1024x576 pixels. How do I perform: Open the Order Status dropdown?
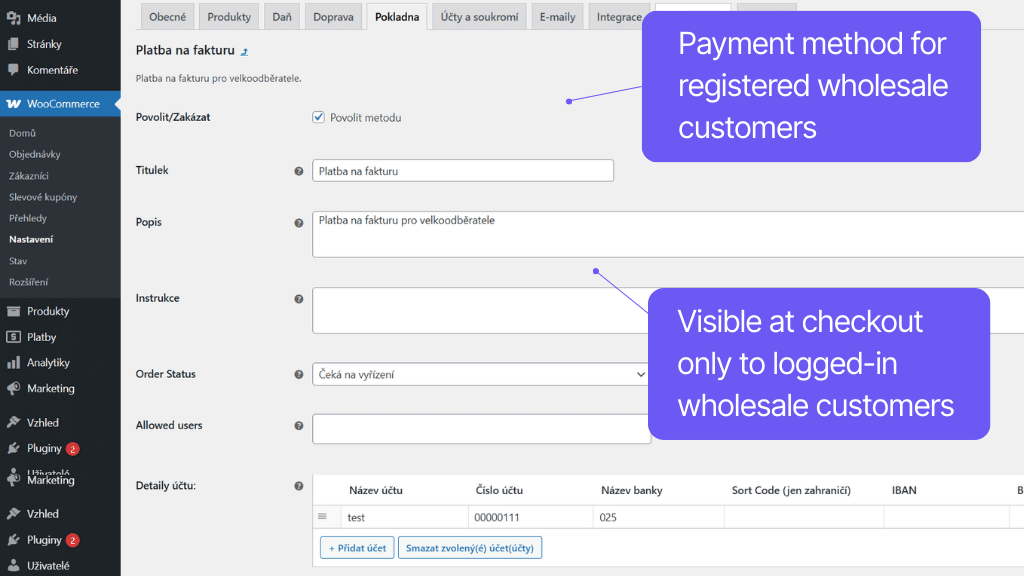[480, 374]
